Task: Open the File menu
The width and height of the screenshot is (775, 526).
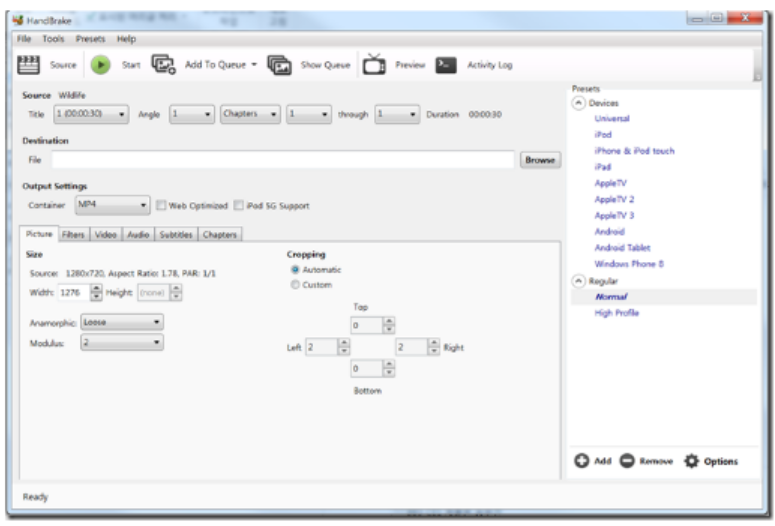Action: (x=24, y=39)
